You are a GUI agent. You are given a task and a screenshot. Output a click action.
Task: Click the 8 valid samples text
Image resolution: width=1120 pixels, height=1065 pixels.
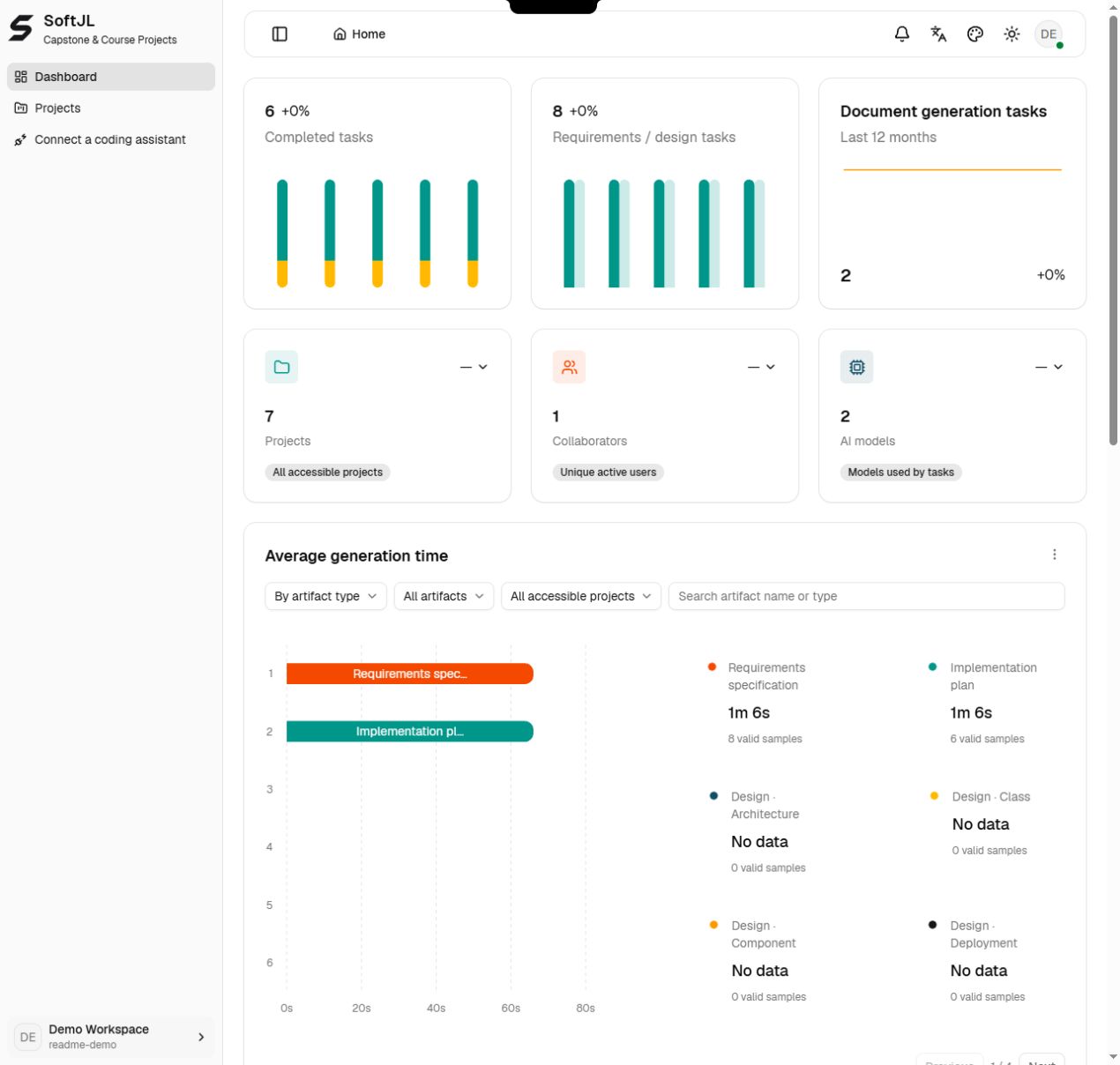point(765,739)
